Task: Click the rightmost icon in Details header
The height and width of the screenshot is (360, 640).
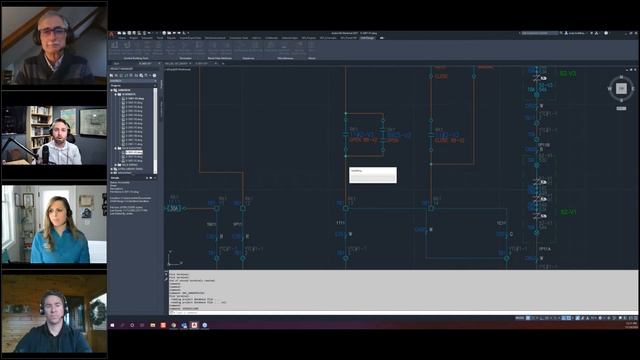Action: click(x=155, y=178)
